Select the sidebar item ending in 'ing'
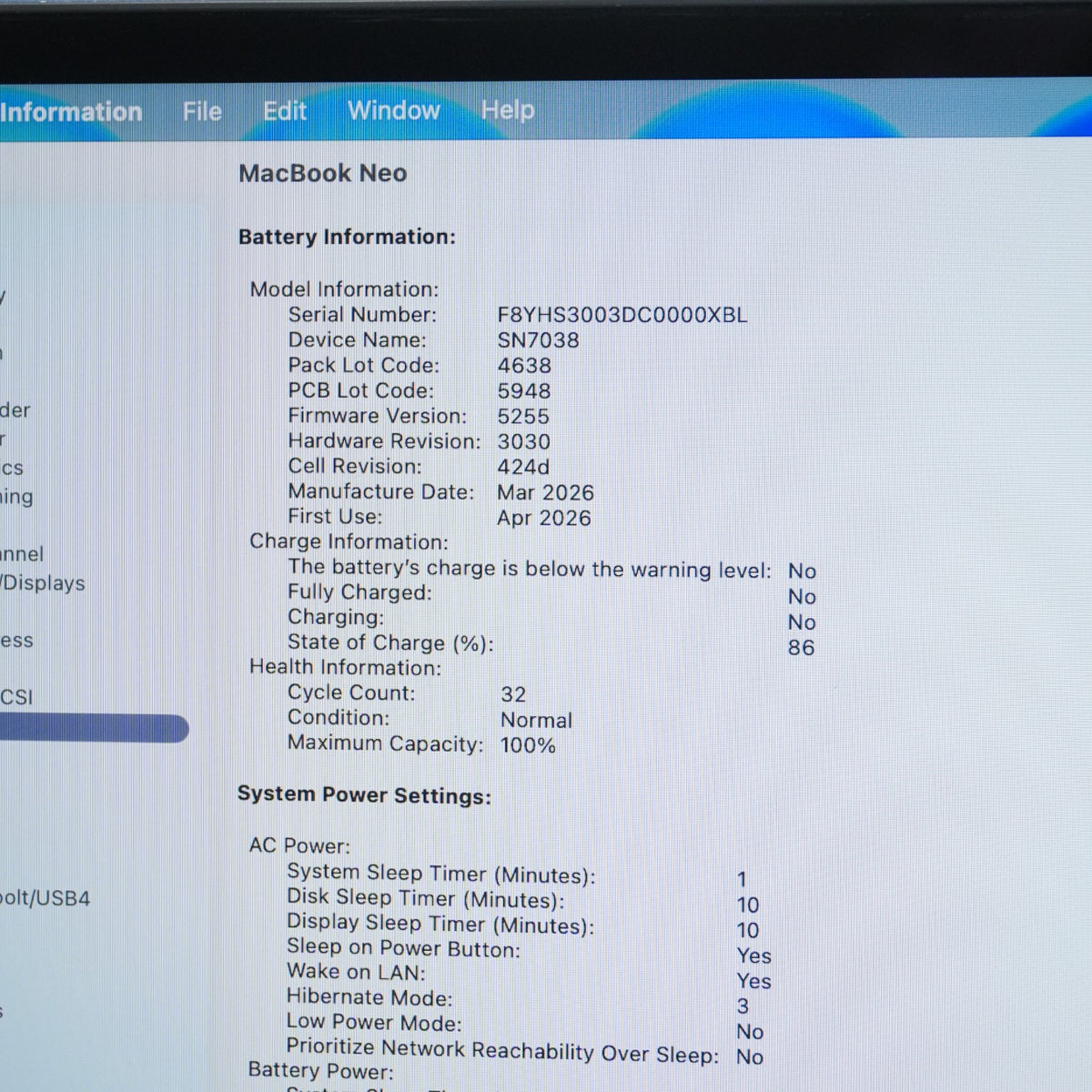 [16, 497]
